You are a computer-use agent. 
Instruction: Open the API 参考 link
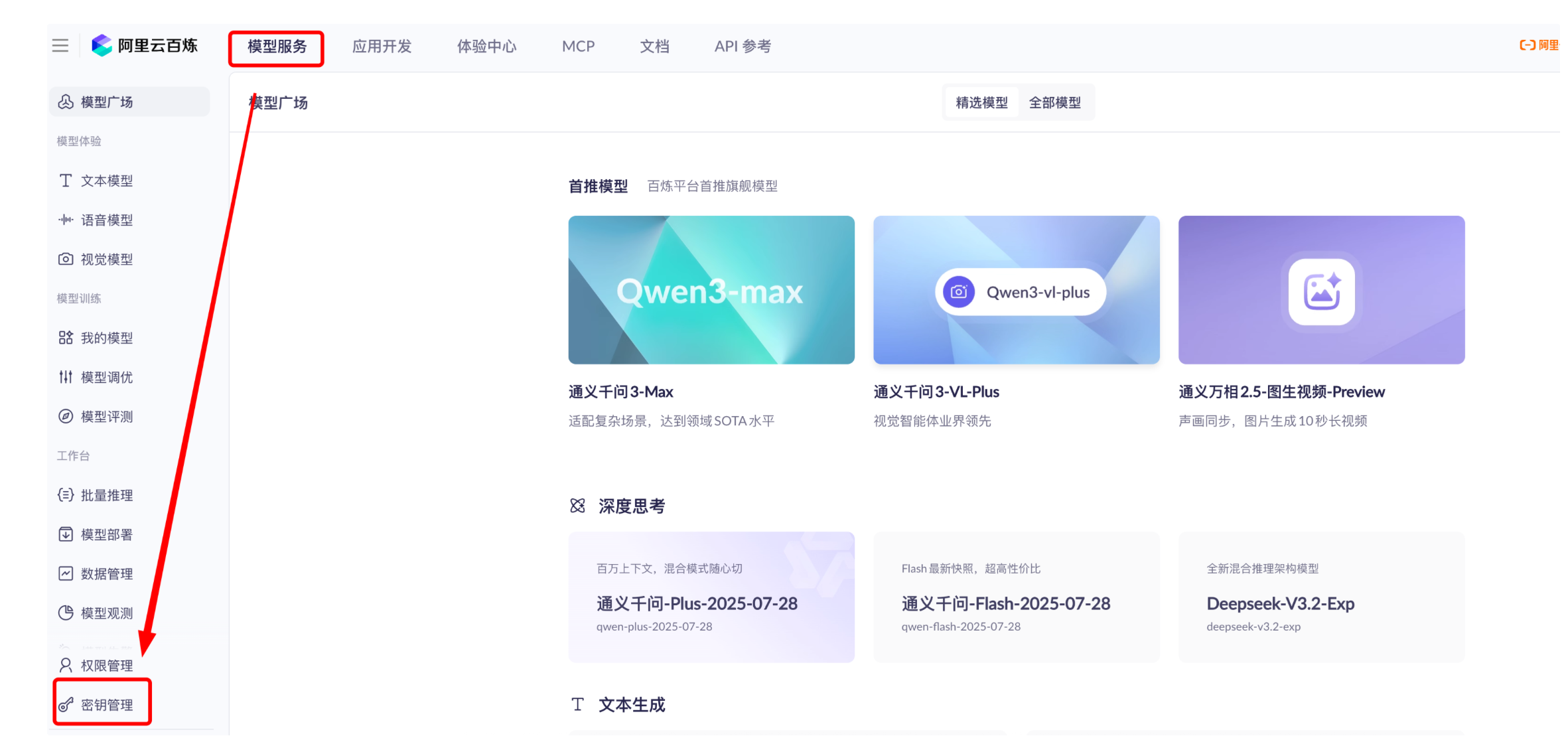click(742, 46)
